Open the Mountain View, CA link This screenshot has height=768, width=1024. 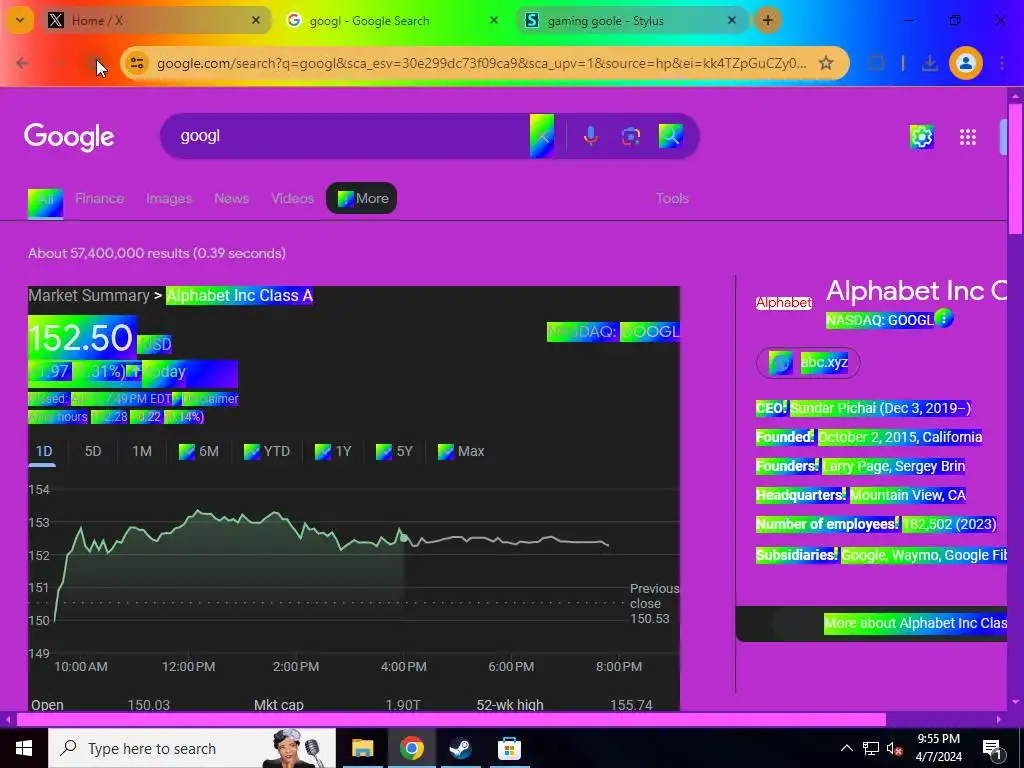(x=907, y=495)
